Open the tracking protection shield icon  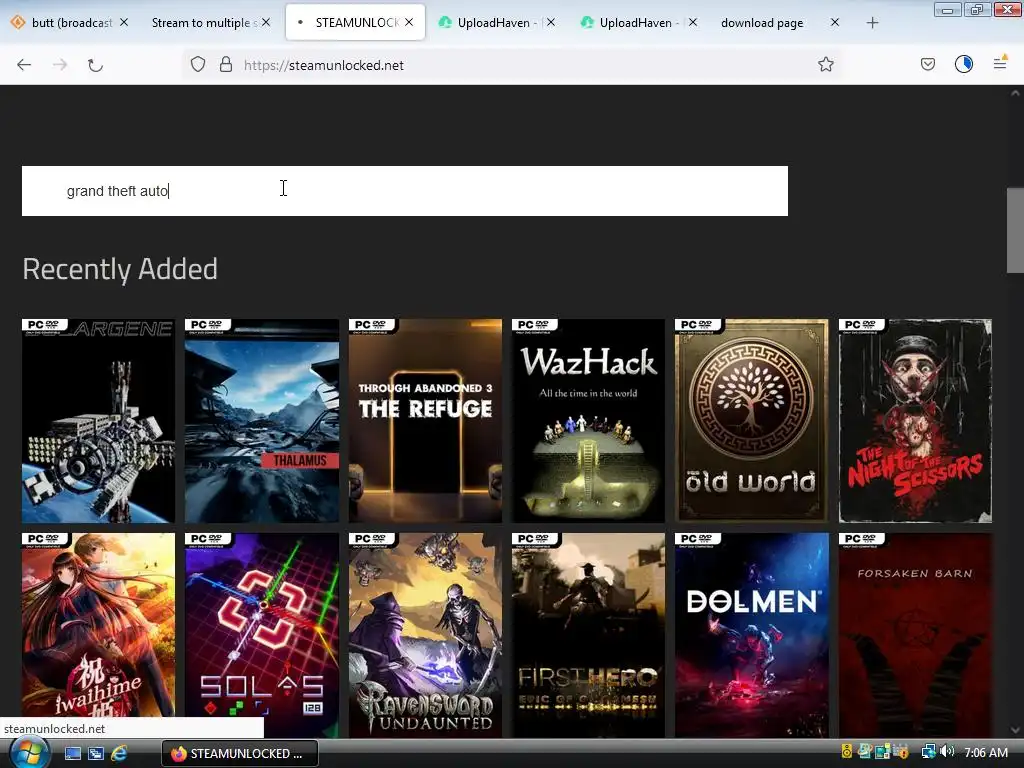(x=198, y=65)
